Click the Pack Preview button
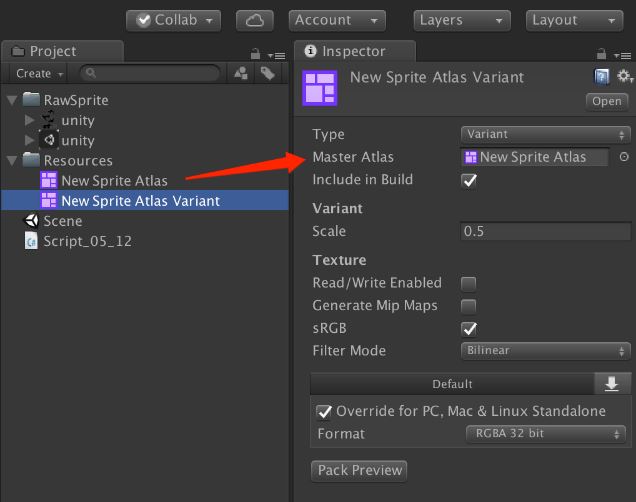The width and height of the screenshot is (636, 502). (359, 470)
